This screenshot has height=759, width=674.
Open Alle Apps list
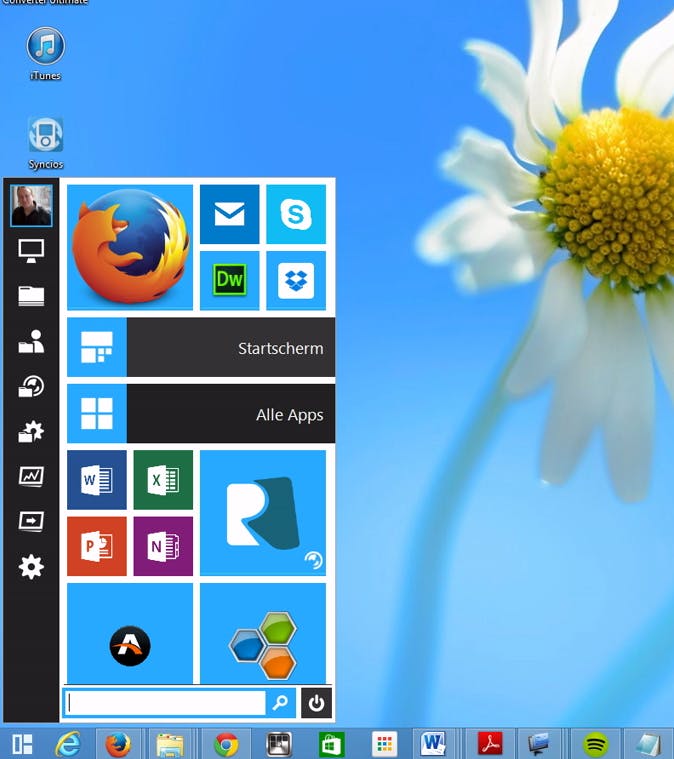[x=201, y=413]
